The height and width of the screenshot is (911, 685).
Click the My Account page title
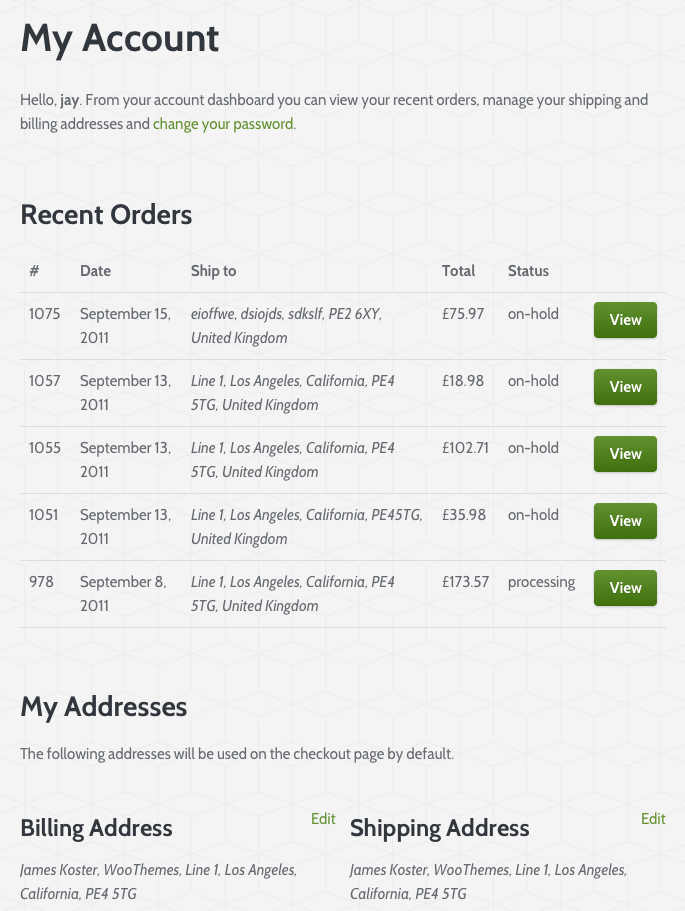tap(120, 39)
